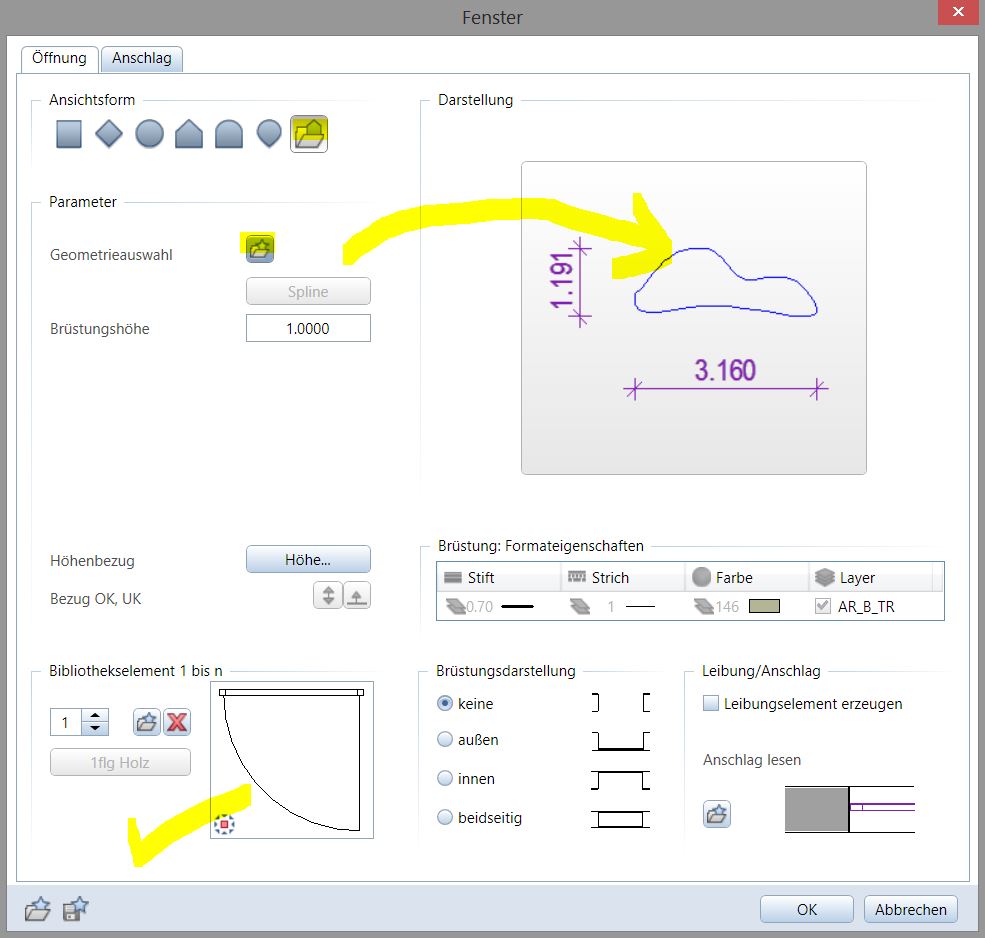Open the Anschlag lesen folder icon
The image size is (985, 938).
pyautogui.click(x=717, y=814)
